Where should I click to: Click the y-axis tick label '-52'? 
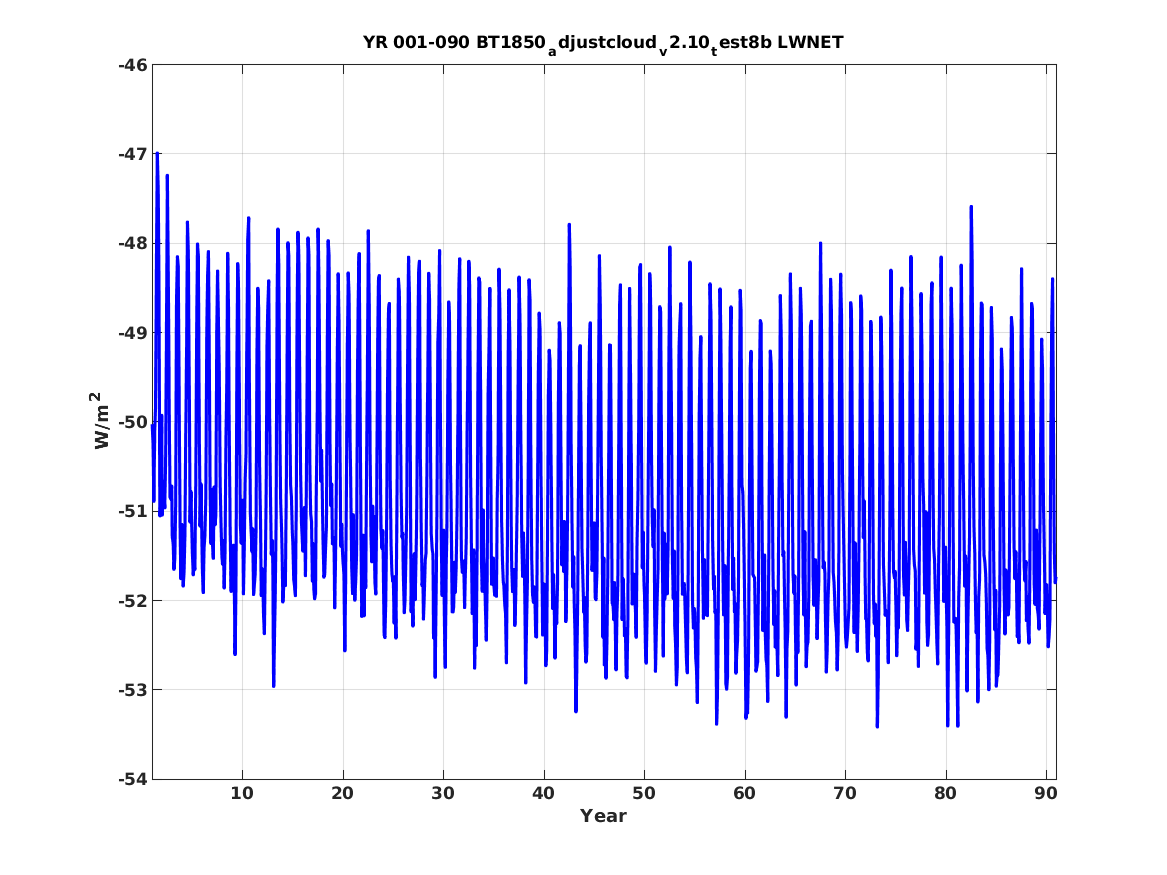132,600
